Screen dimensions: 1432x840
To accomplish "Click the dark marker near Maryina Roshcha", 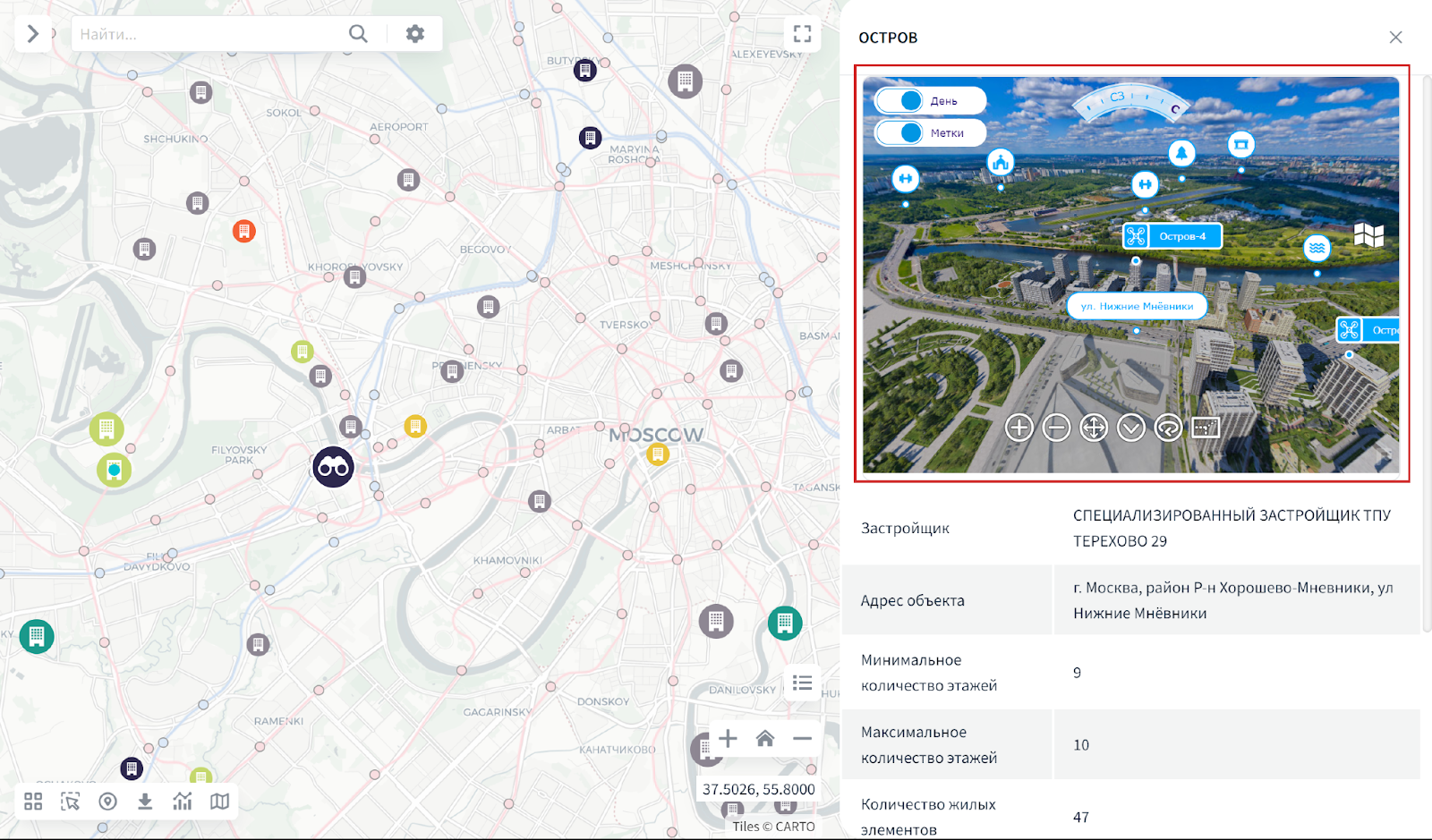I will (x=590, y=138).
